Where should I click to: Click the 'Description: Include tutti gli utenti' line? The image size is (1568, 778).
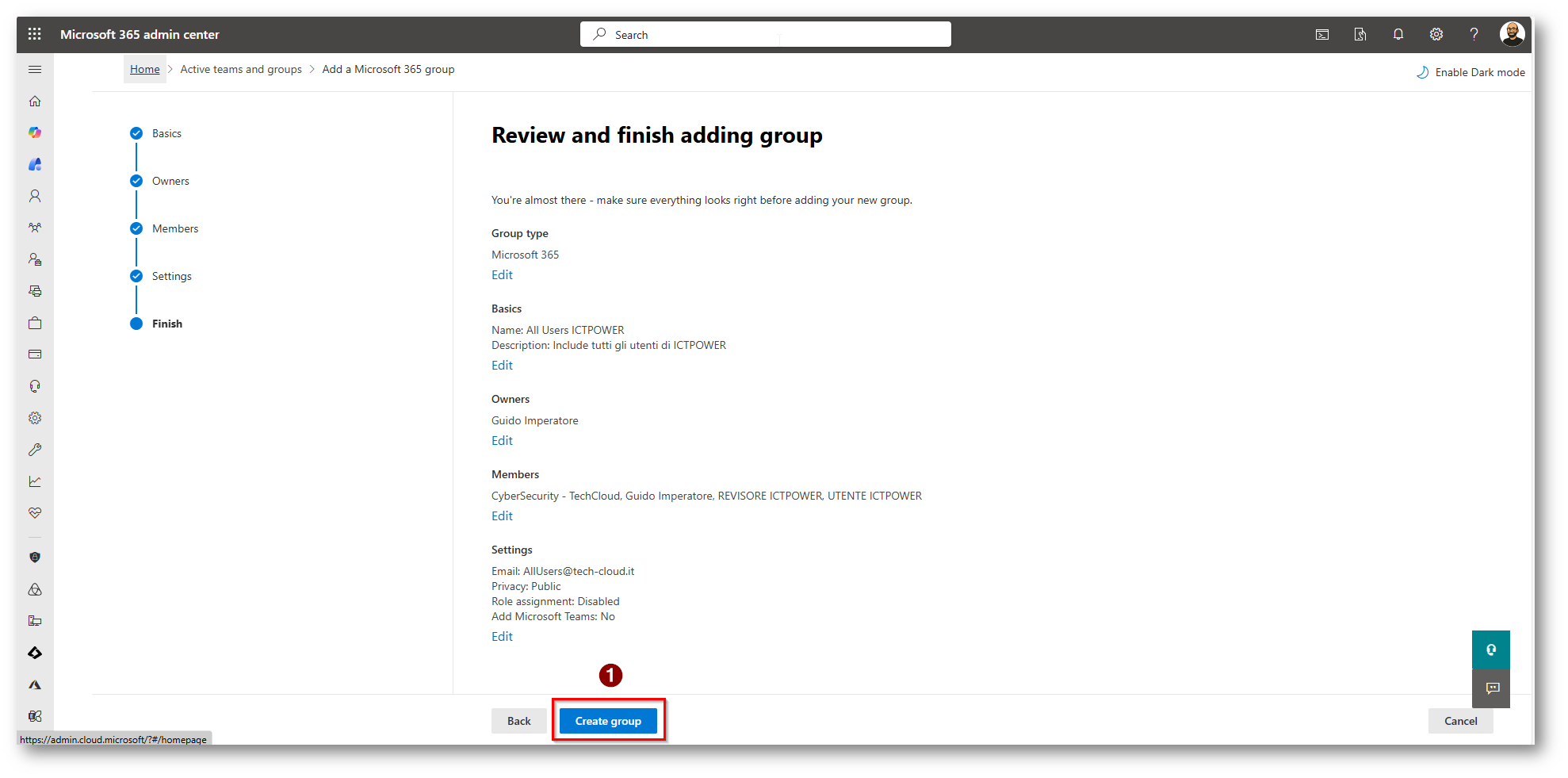pyautogui.click(x=609, y=345)
